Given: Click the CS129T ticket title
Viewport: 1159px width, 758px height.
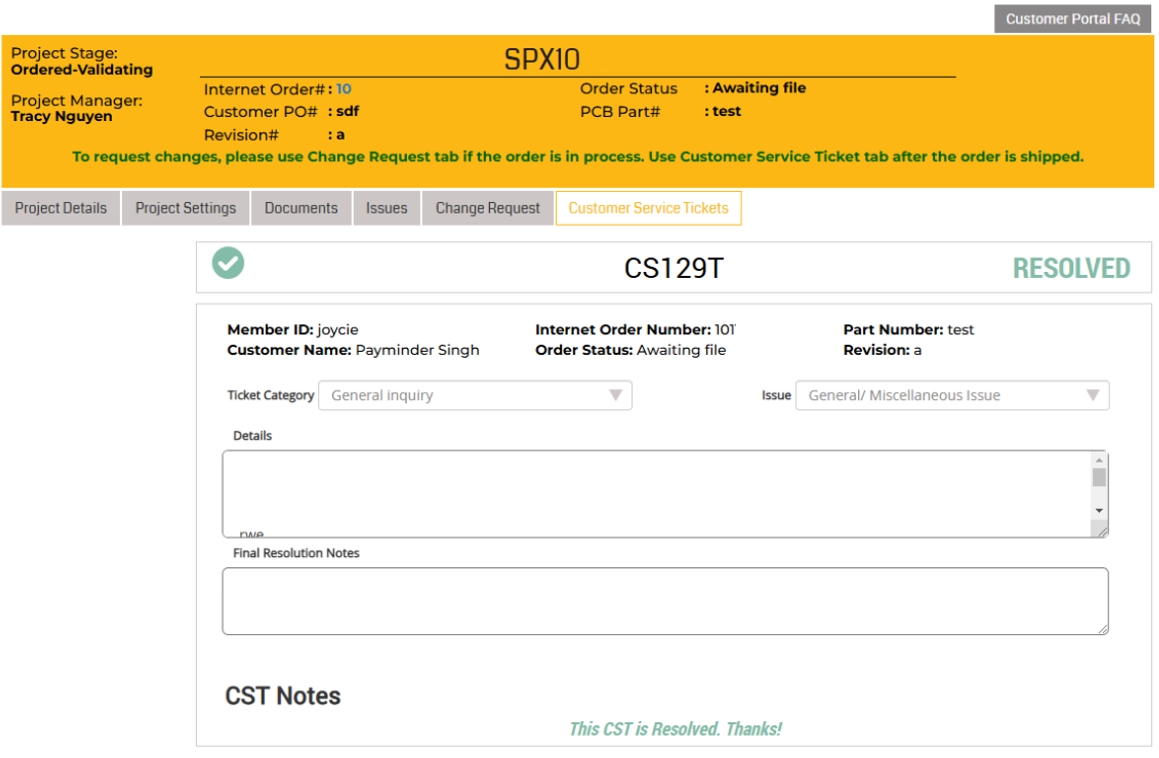Looking at the screenshot, I should 673,268.
